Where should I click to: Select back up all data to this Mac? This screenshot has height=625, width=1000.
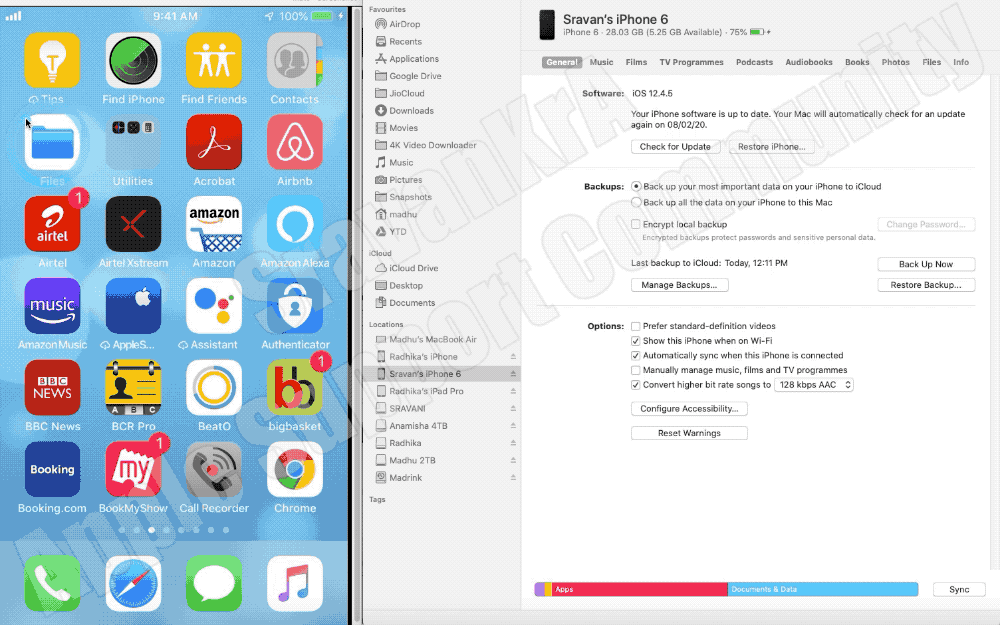(636, 202)
